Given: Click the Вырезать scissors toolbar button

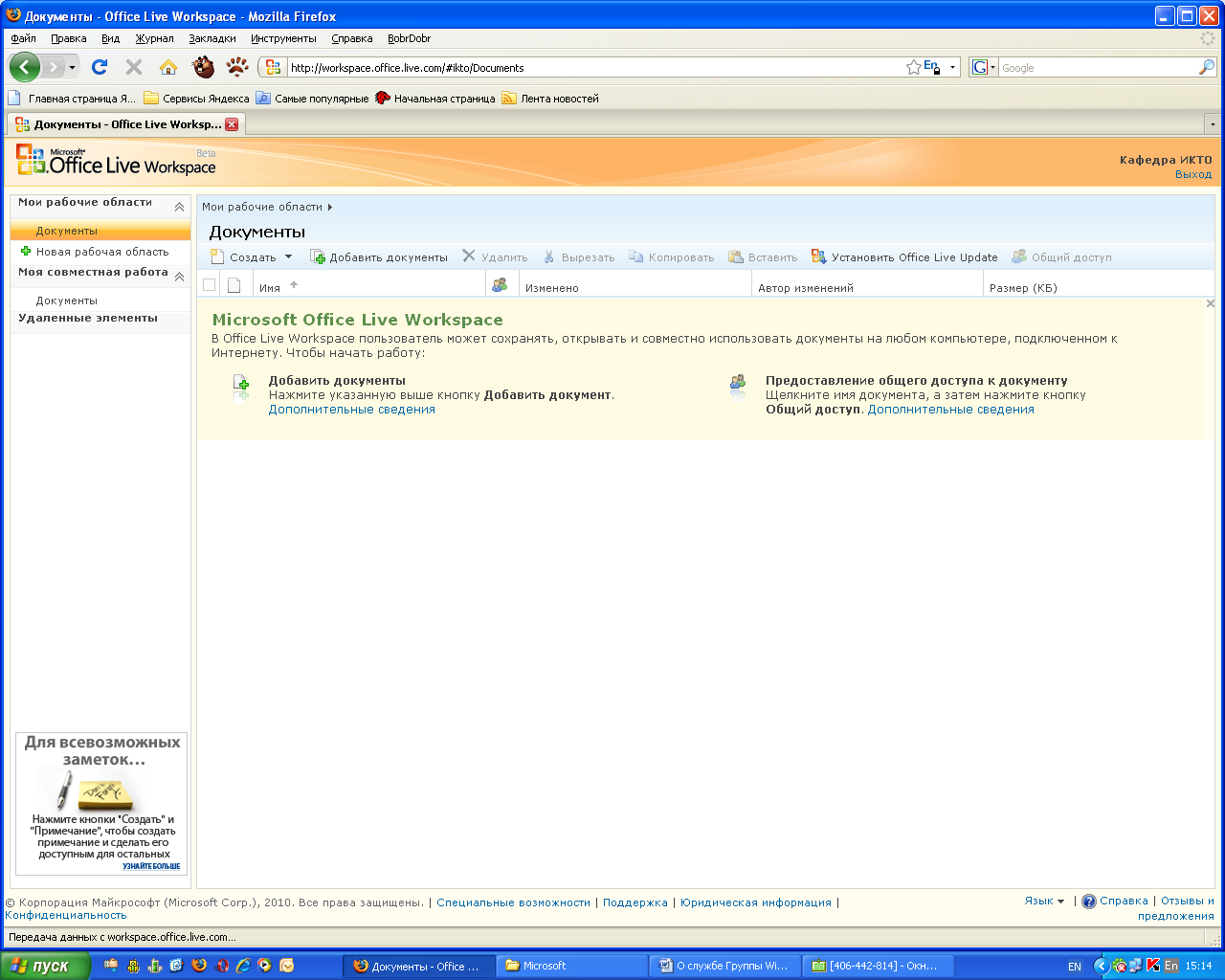Looking at the screenshot, I should (x=579, y=256).
